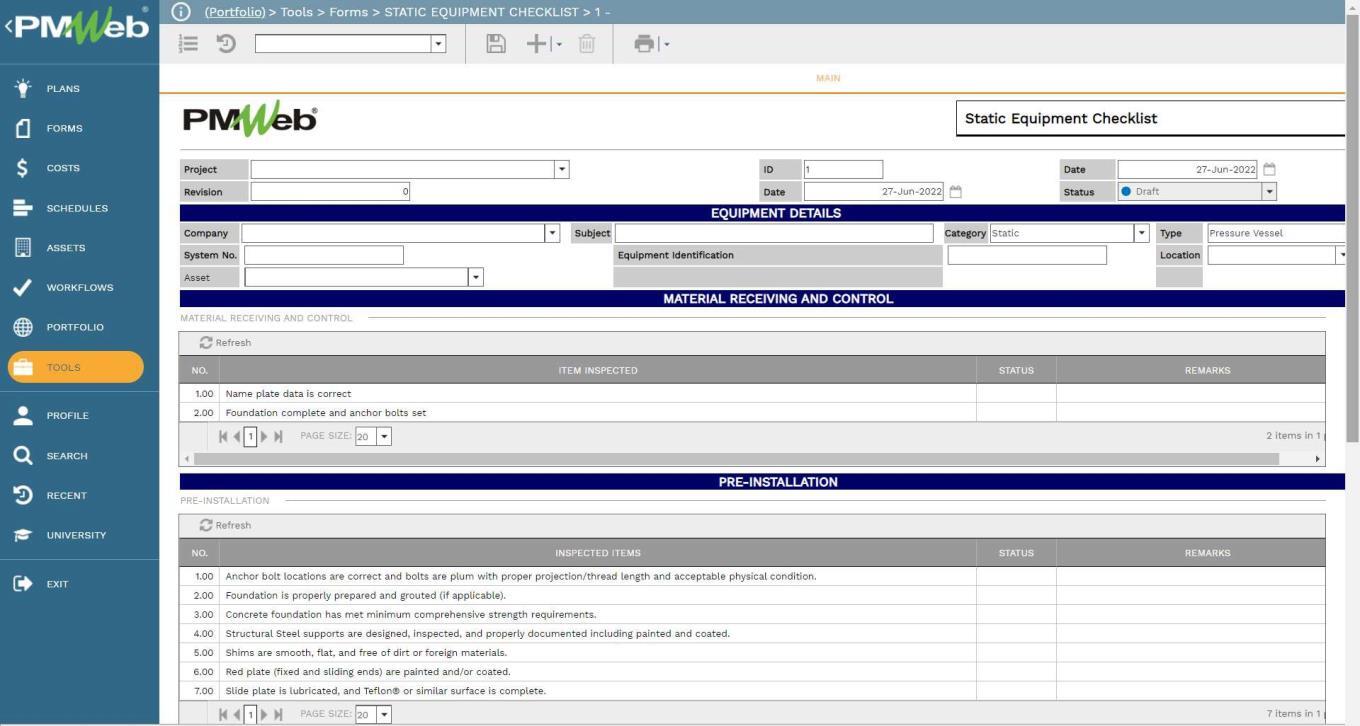This screenshot has height=726, width=1360.
Task: Open the Costs module in the sidebar
Action: 62,167
